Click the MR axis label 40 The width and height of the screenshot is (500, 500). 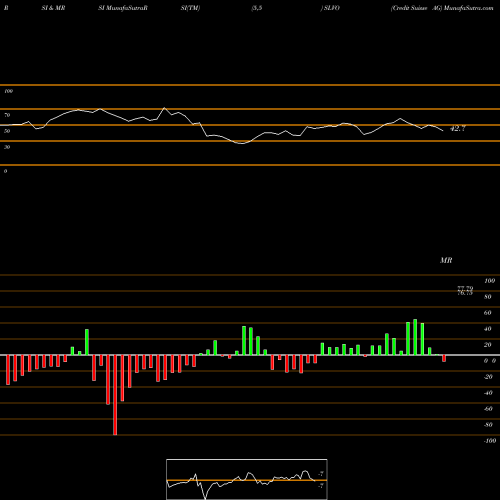[488, 329]
